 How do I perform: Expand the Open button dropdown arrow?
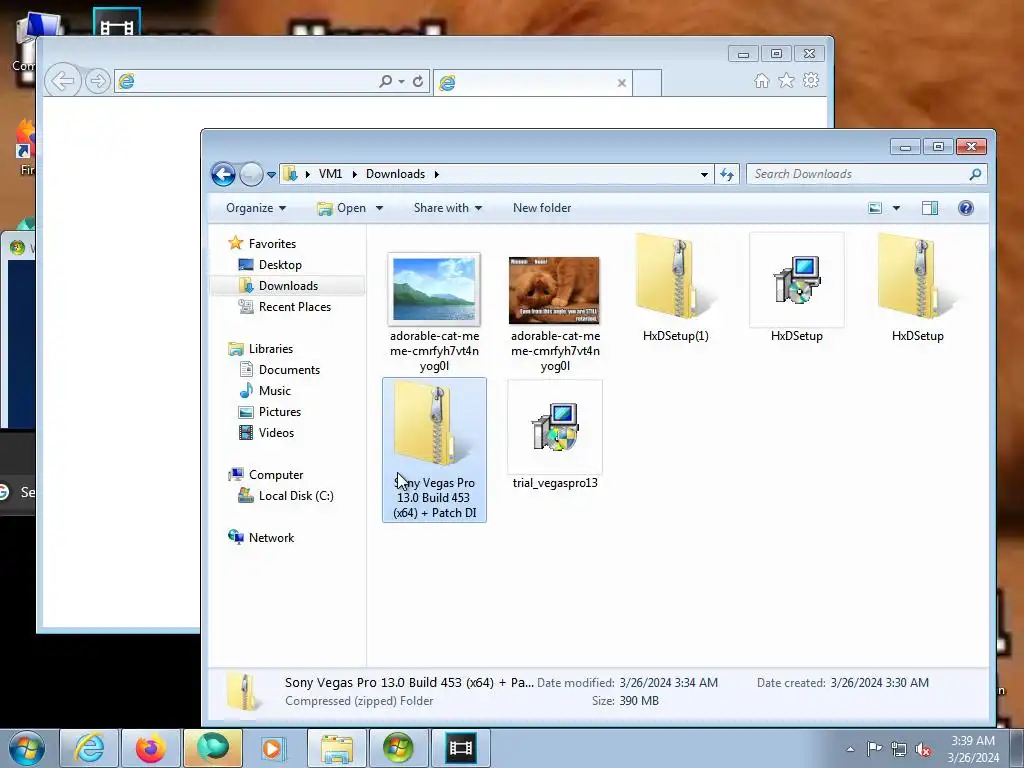pos(379,208)
